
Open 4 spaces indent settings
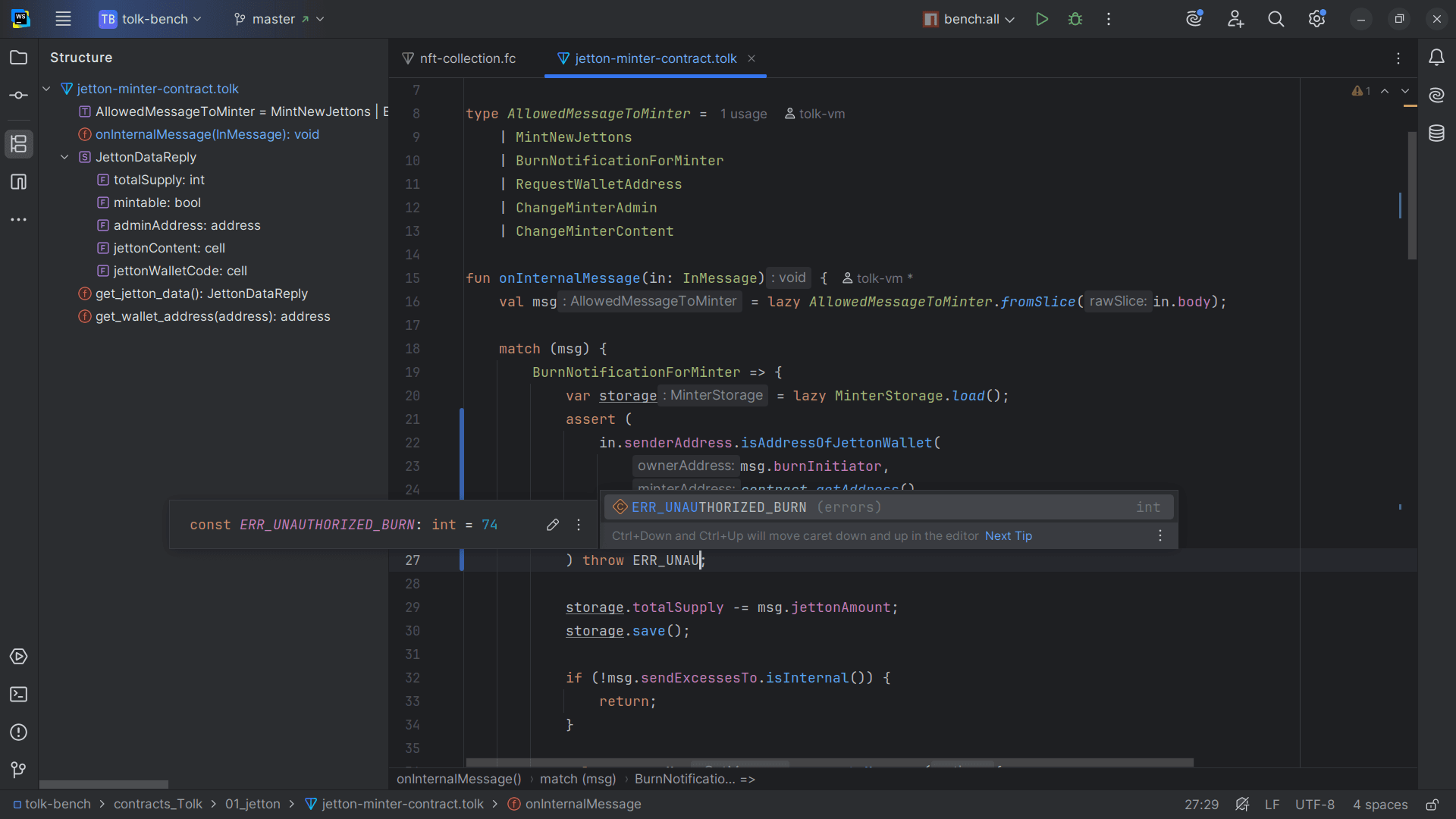point(1380,805)
